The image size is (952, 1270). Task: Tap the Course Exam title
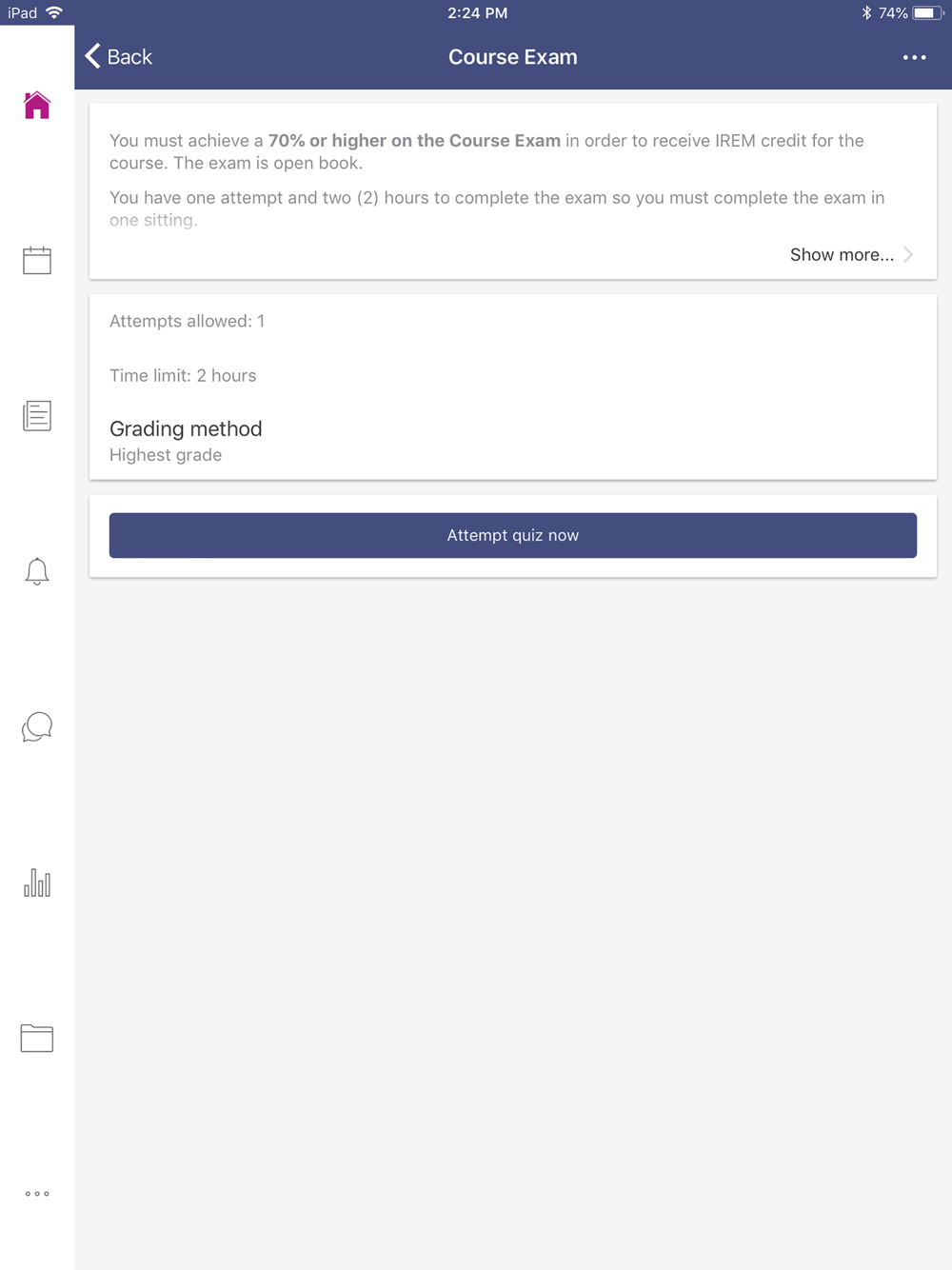513,57
